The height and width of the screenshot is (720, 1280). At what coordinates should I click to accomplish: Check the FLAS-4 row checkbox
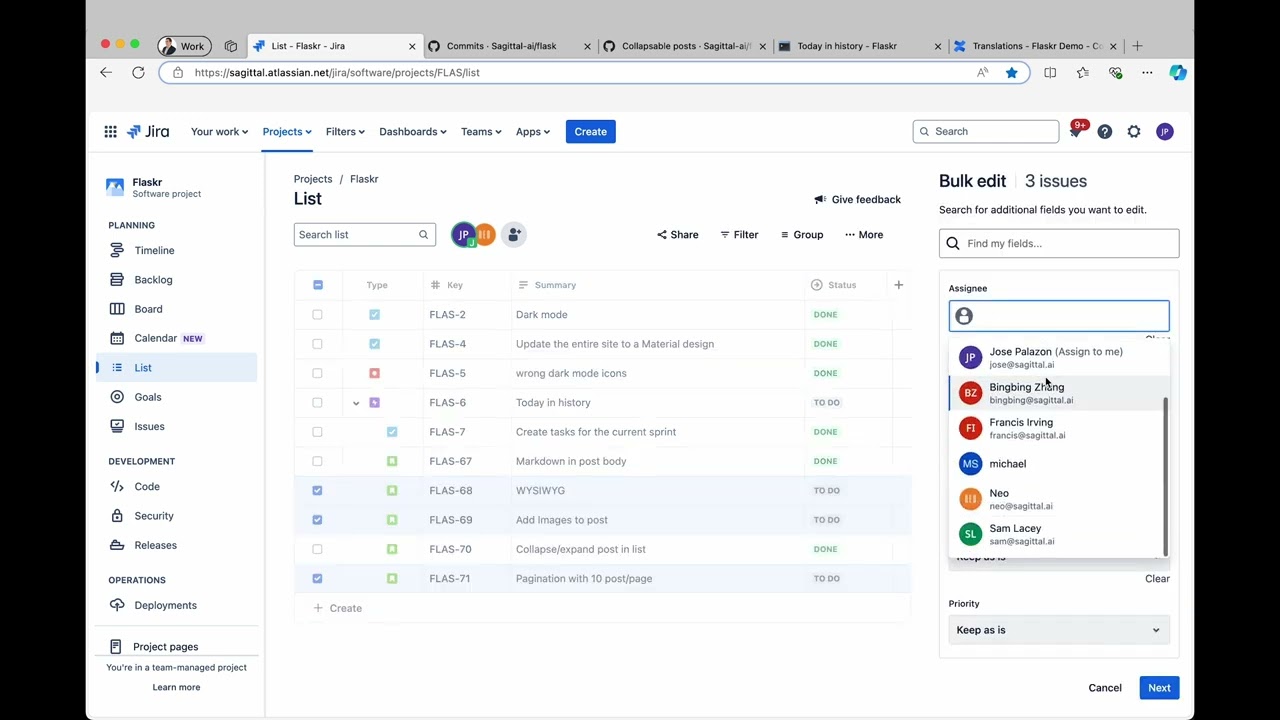317,344
